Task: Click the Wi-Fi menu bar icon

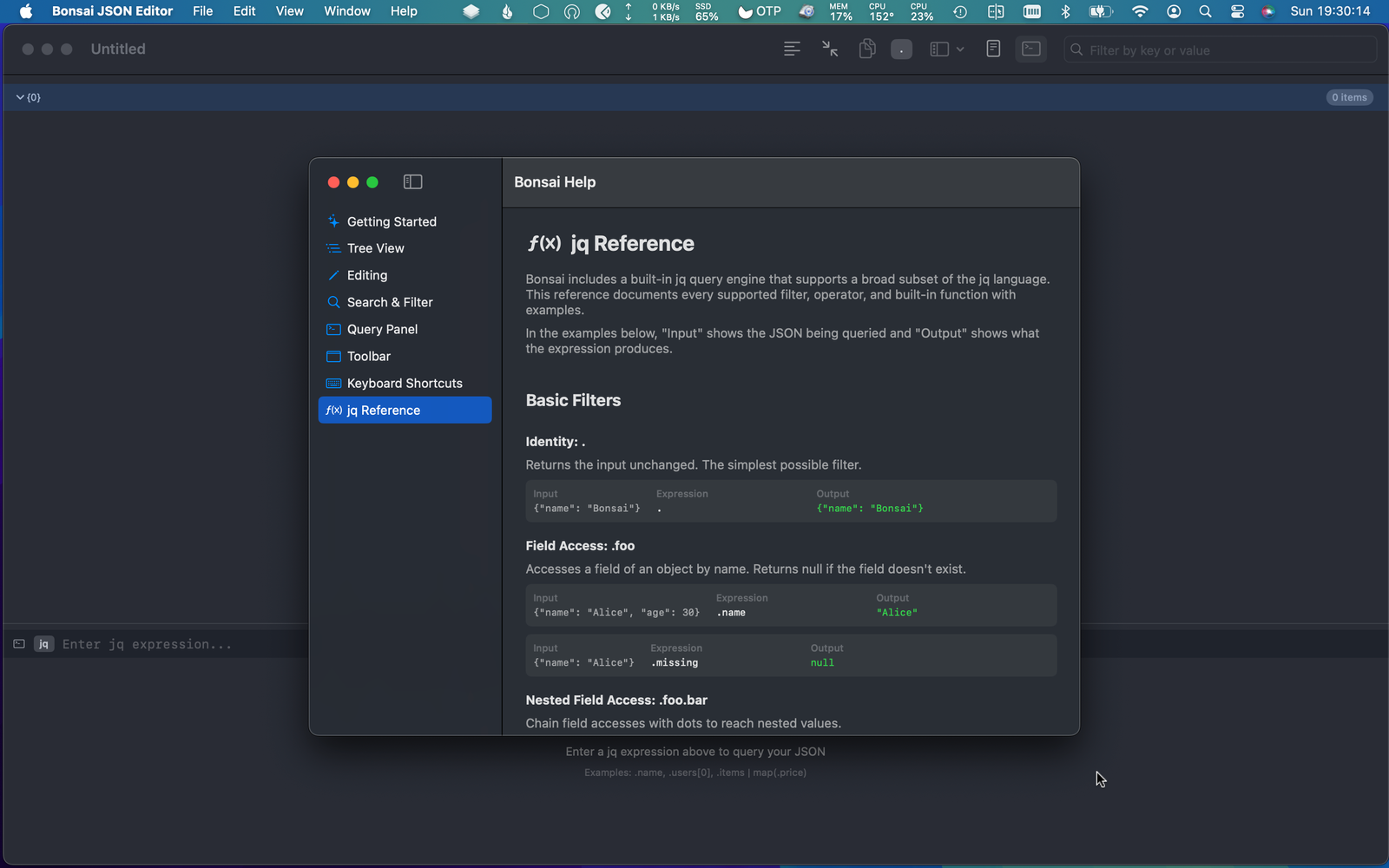Action: coord(1140,11)
